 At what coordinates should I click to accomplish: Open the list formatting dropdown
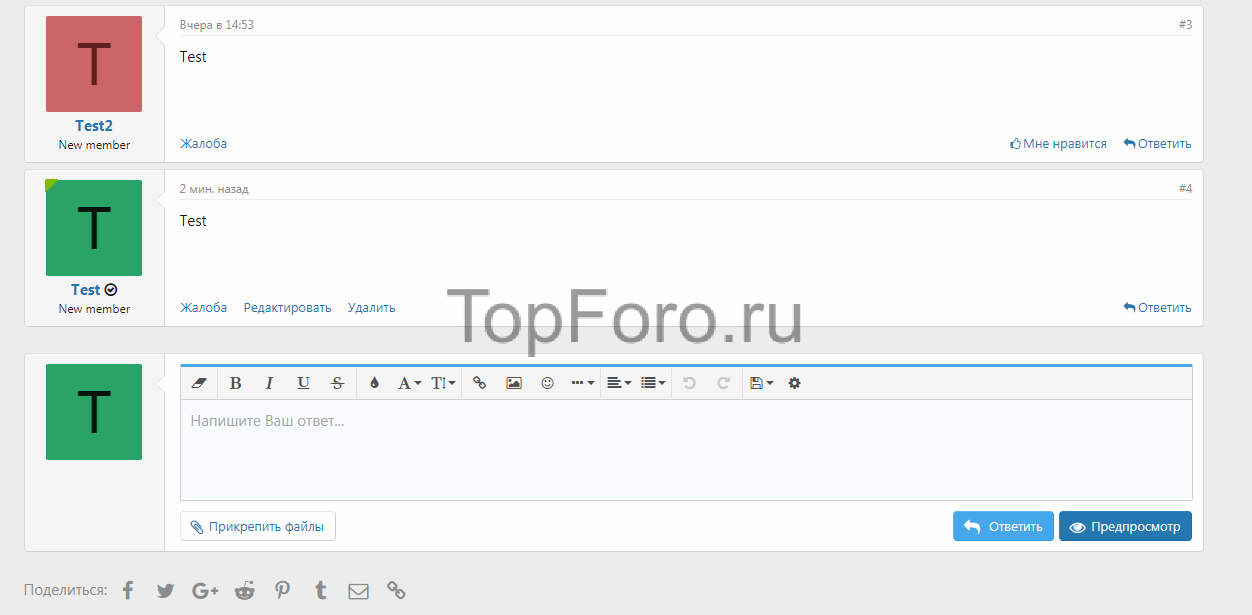click(x=653, y=383)
